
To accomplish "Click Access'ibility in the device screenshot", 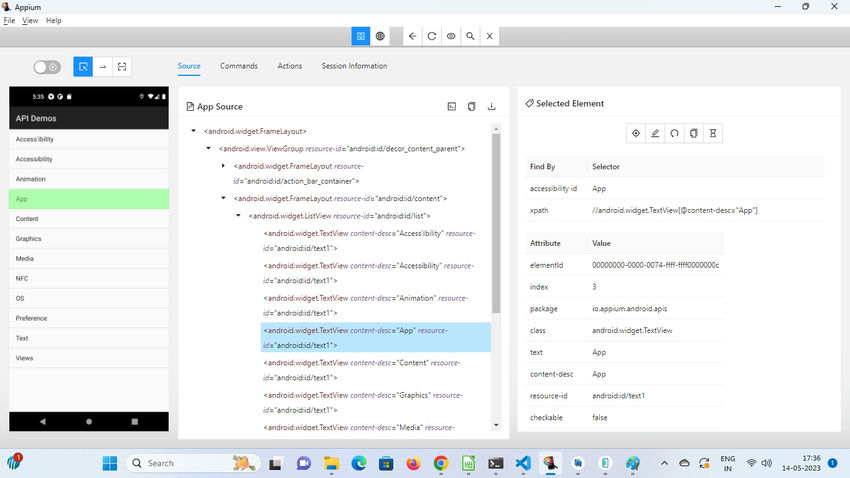I will pyautogui.click(x=89, y=139).
